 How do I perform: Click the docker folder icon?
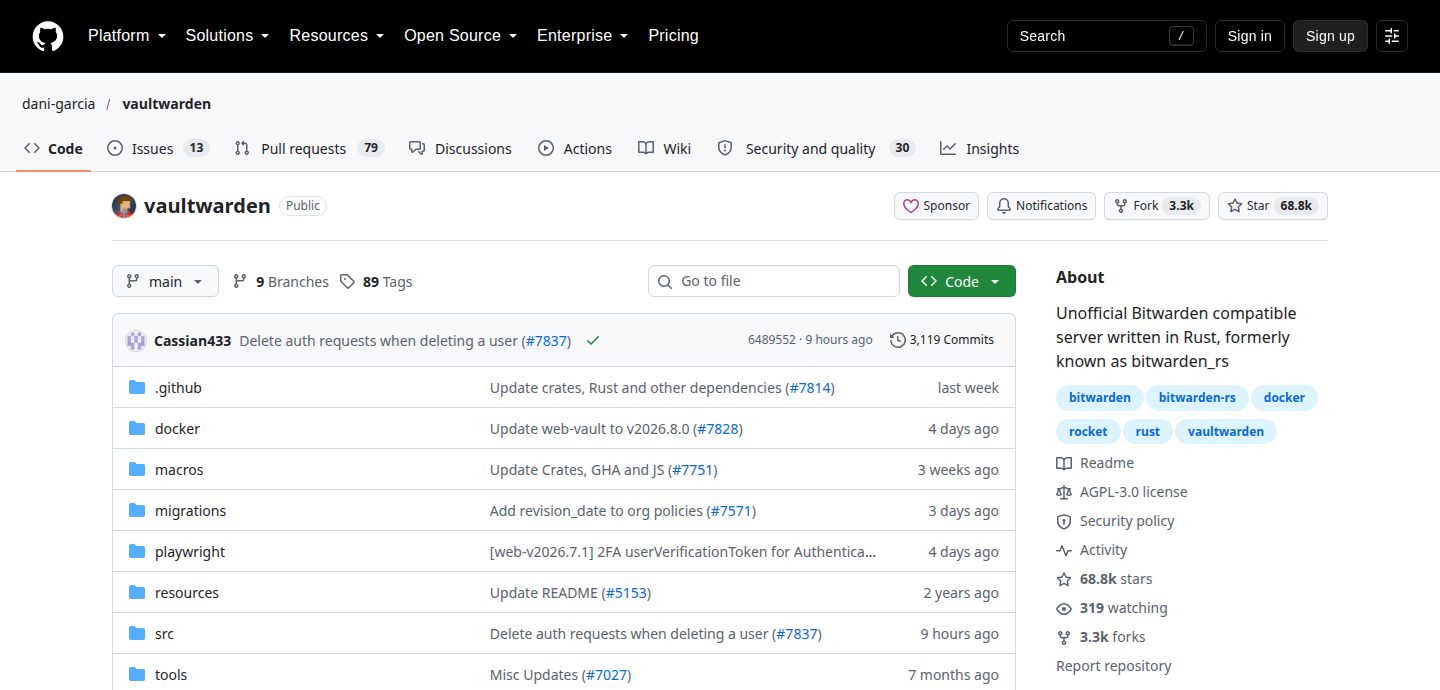pyautogui.click(x=137, y=429)
